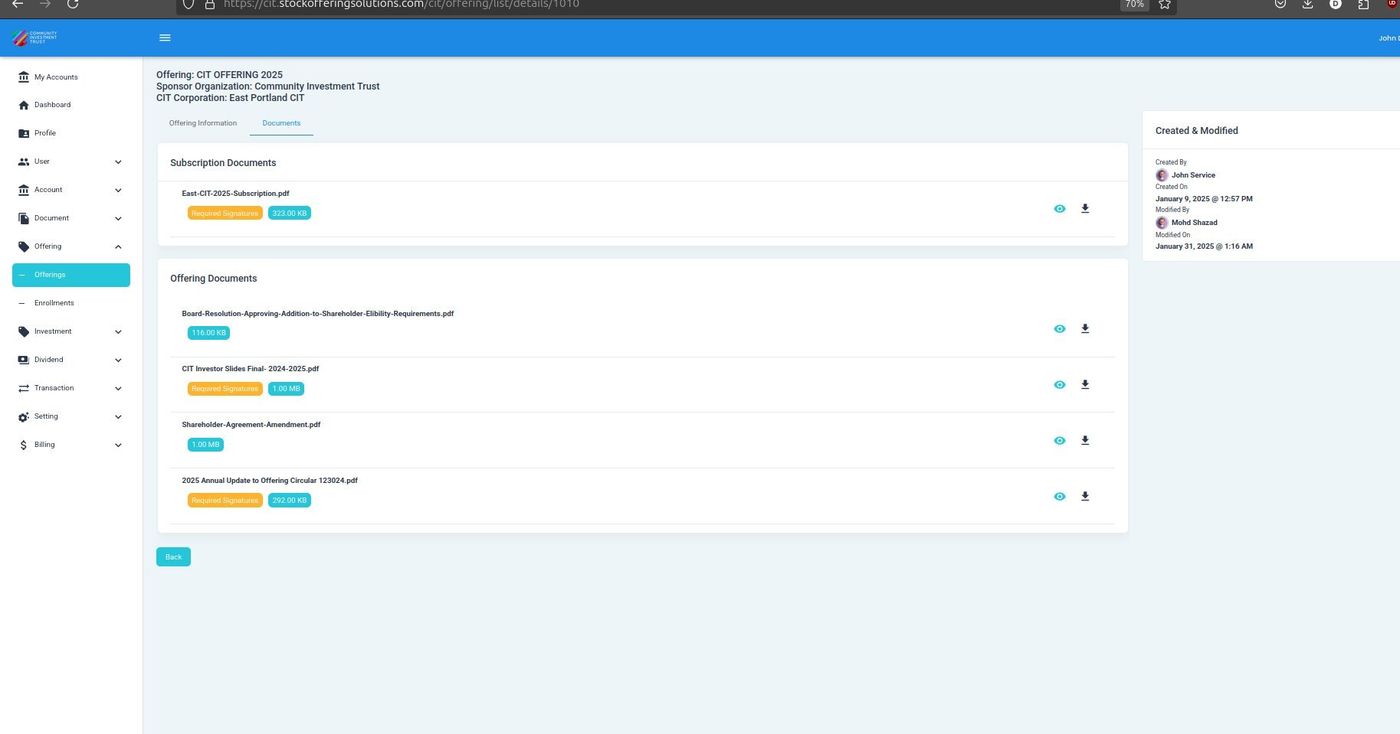Screen dimensions: 1400x734
Task: View 2025 Annual Update document eye icon
Action: (1059, 497)
